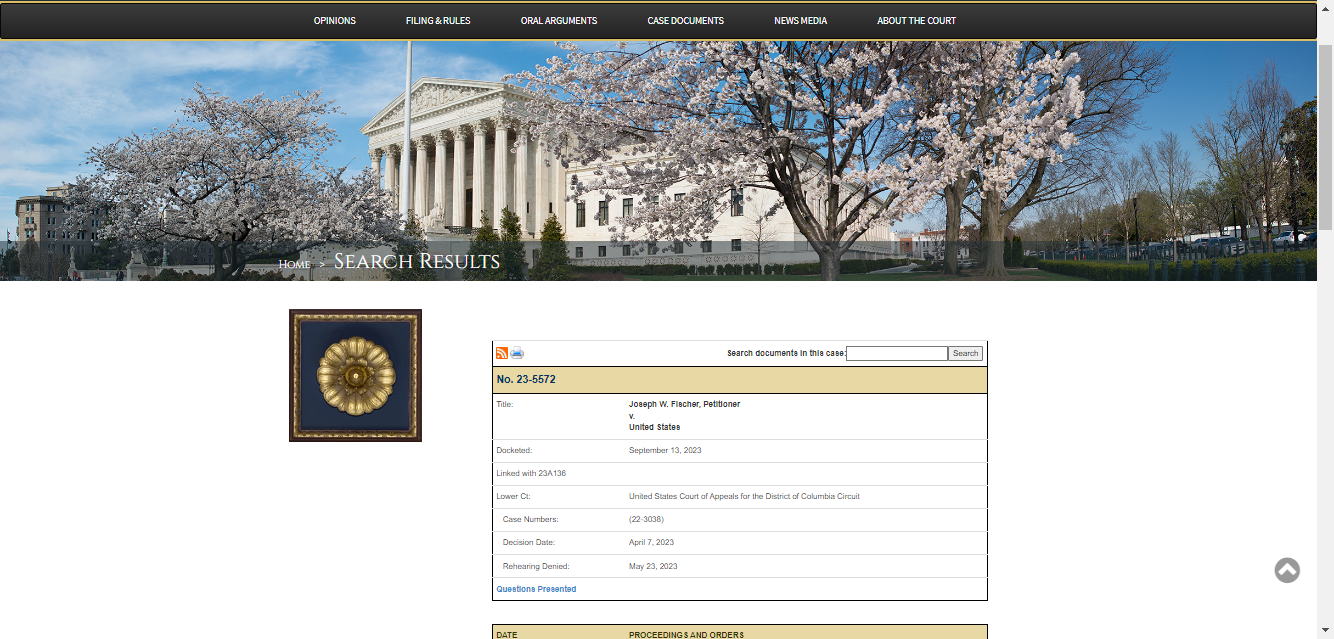Select the Court of Appeals D.C. Circuit text
This screenshot has width=1334, height=639.
tap(744, 496)
